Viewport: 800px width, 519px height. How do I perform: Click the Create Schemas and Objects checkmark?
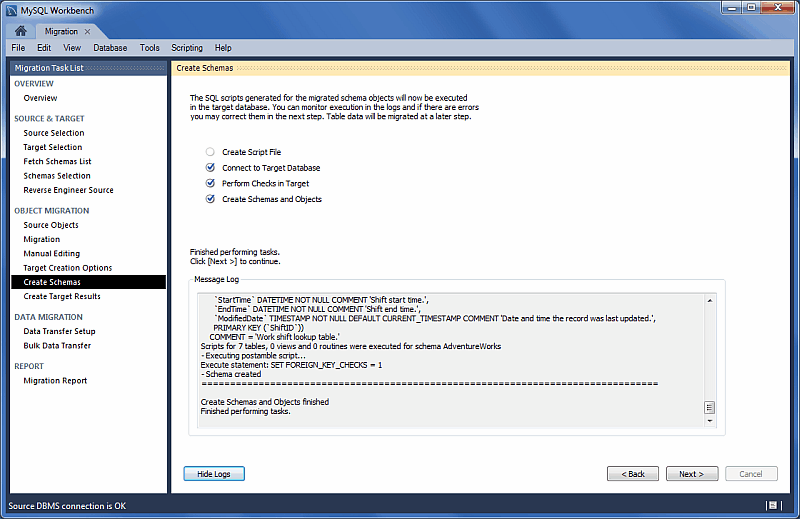click(210, 199)
